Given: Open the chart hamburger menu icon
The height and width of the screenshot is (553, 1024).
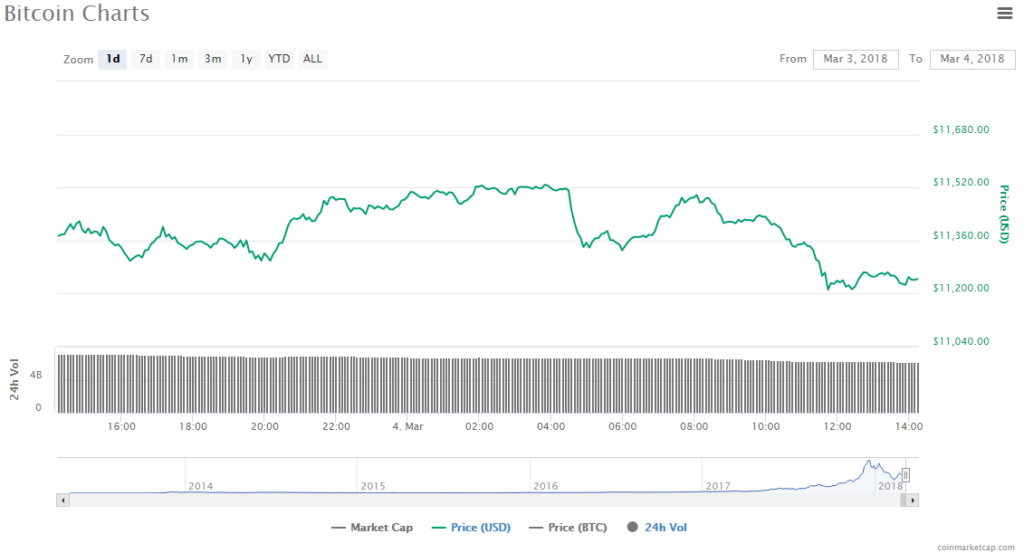Looking at the screenshot, I should click(1004, 13).
